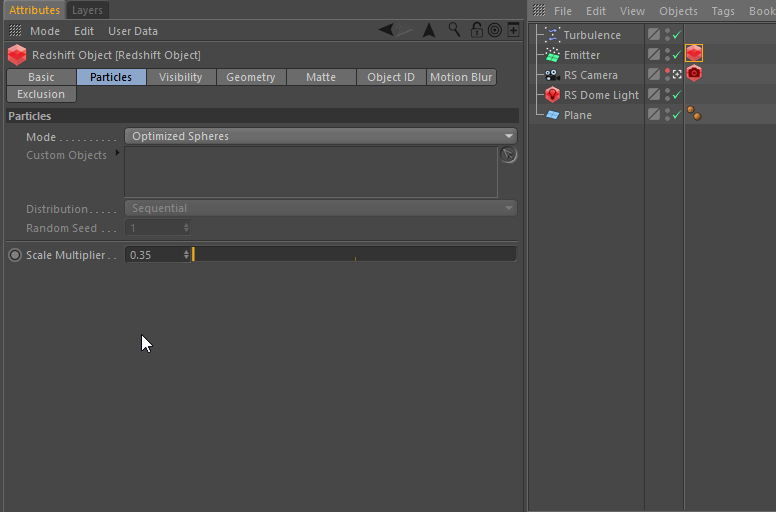The width and height of the screenshot is (776, 512).
Task: Click the Scale Multiplier stepper arrows
Action: click(x=186, y=255)
